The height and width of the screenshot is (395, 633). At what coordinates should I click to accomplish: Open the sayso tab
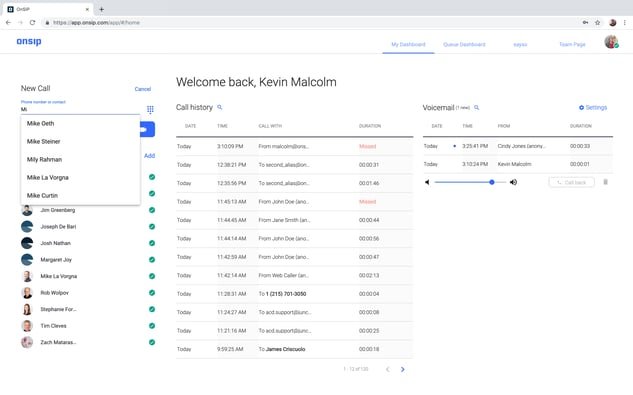click(x=520, y=44)
